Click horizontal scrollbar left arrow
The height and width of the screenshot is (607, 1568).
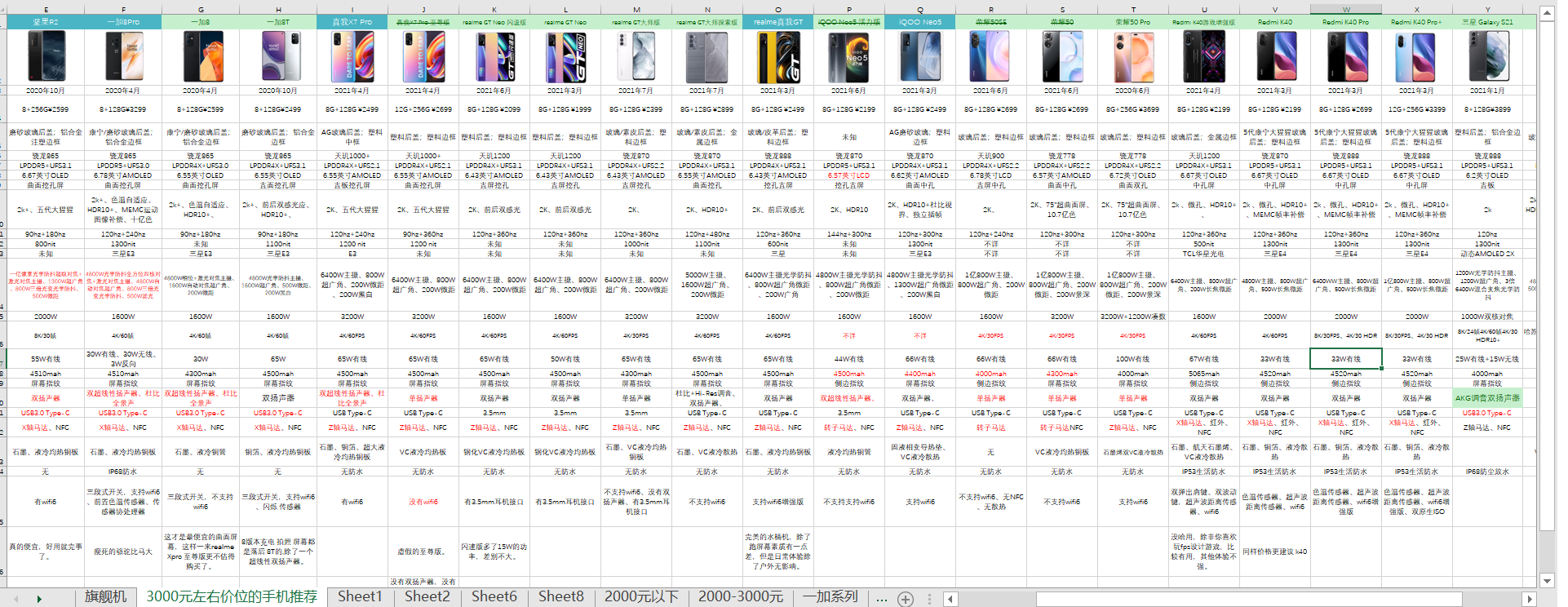(950, 599)
